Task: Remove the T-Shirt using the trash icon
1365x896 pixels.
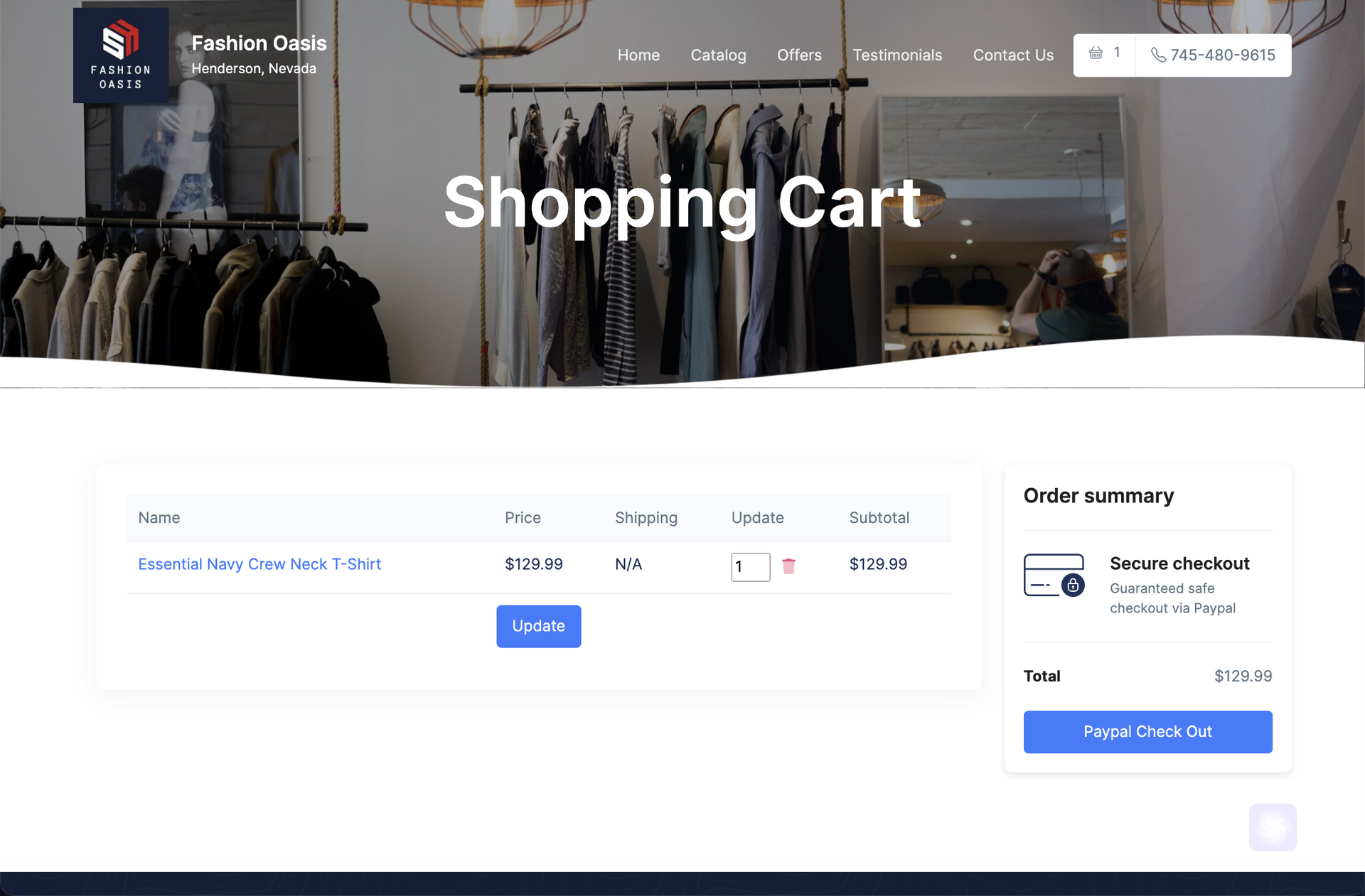Action: (x=789, y=566)
